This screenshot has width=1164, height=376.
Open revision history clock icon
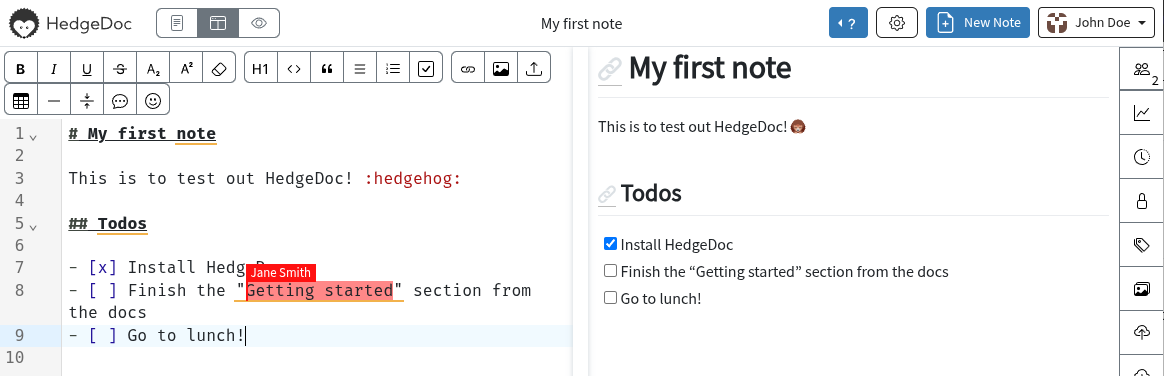(x=1142, y=156)
